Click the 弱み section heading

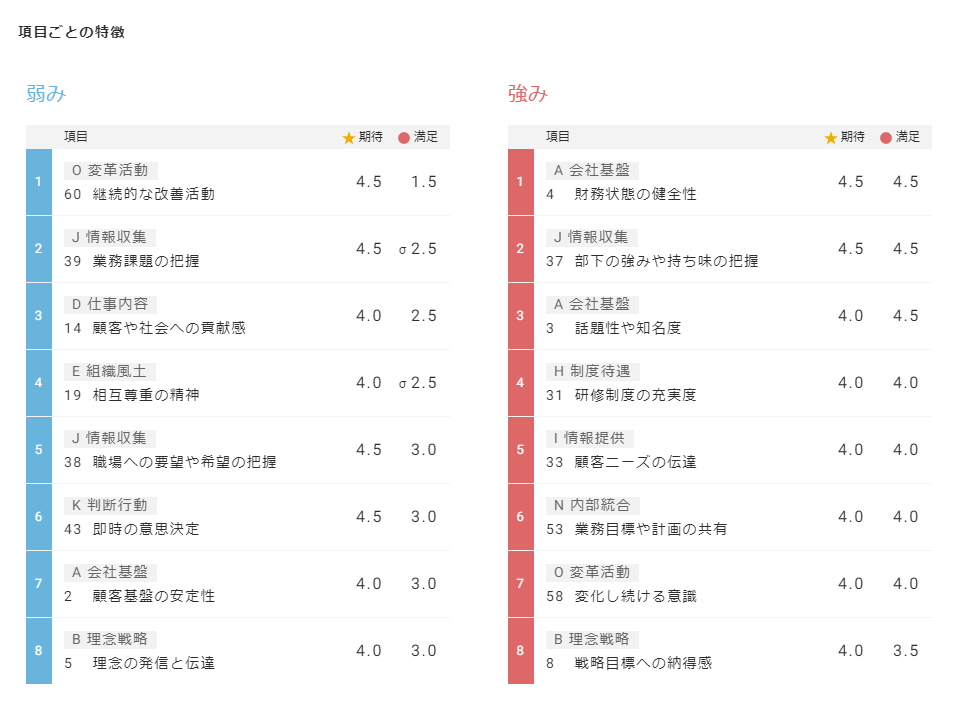pyautogui.click(x=46, y=94)
